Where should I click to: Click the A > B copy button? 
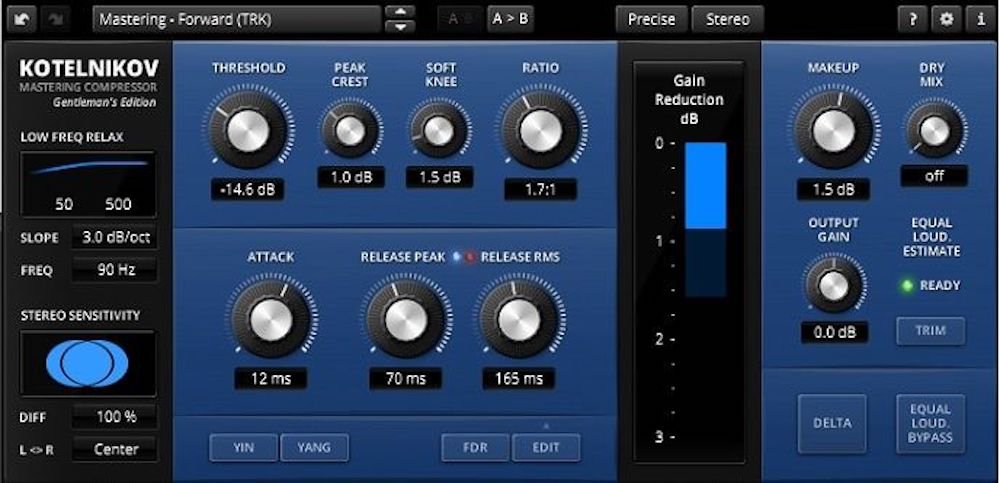click(x=511, y=19)
